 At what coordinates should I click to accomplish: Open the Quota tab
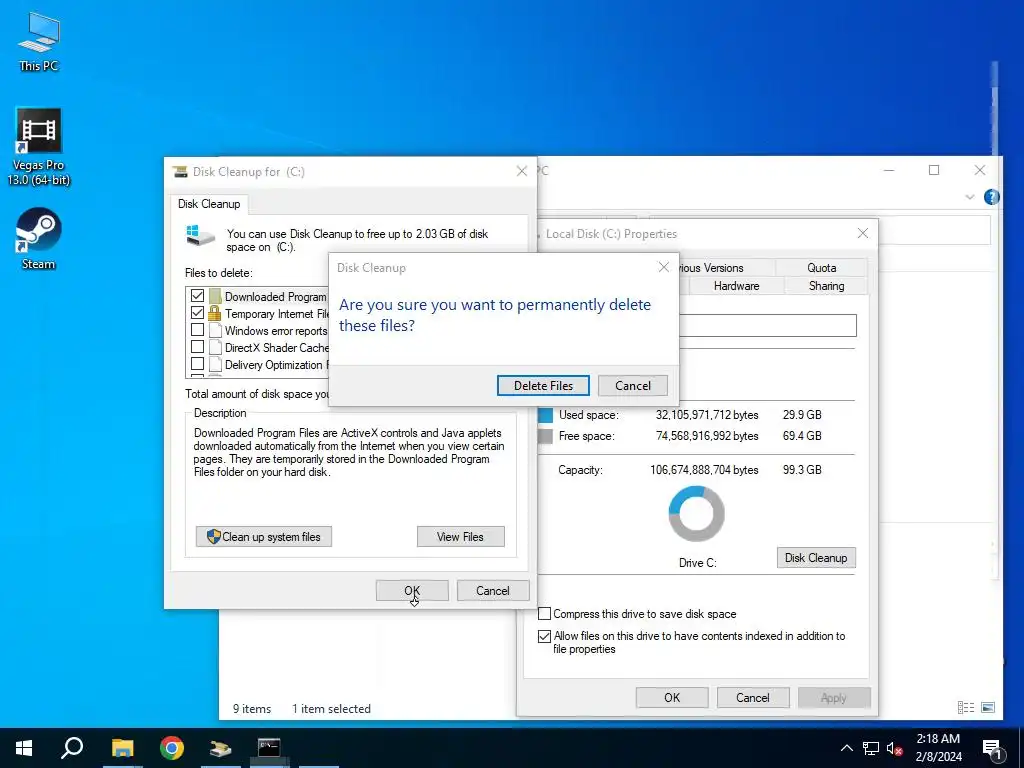tap(821, 268)
